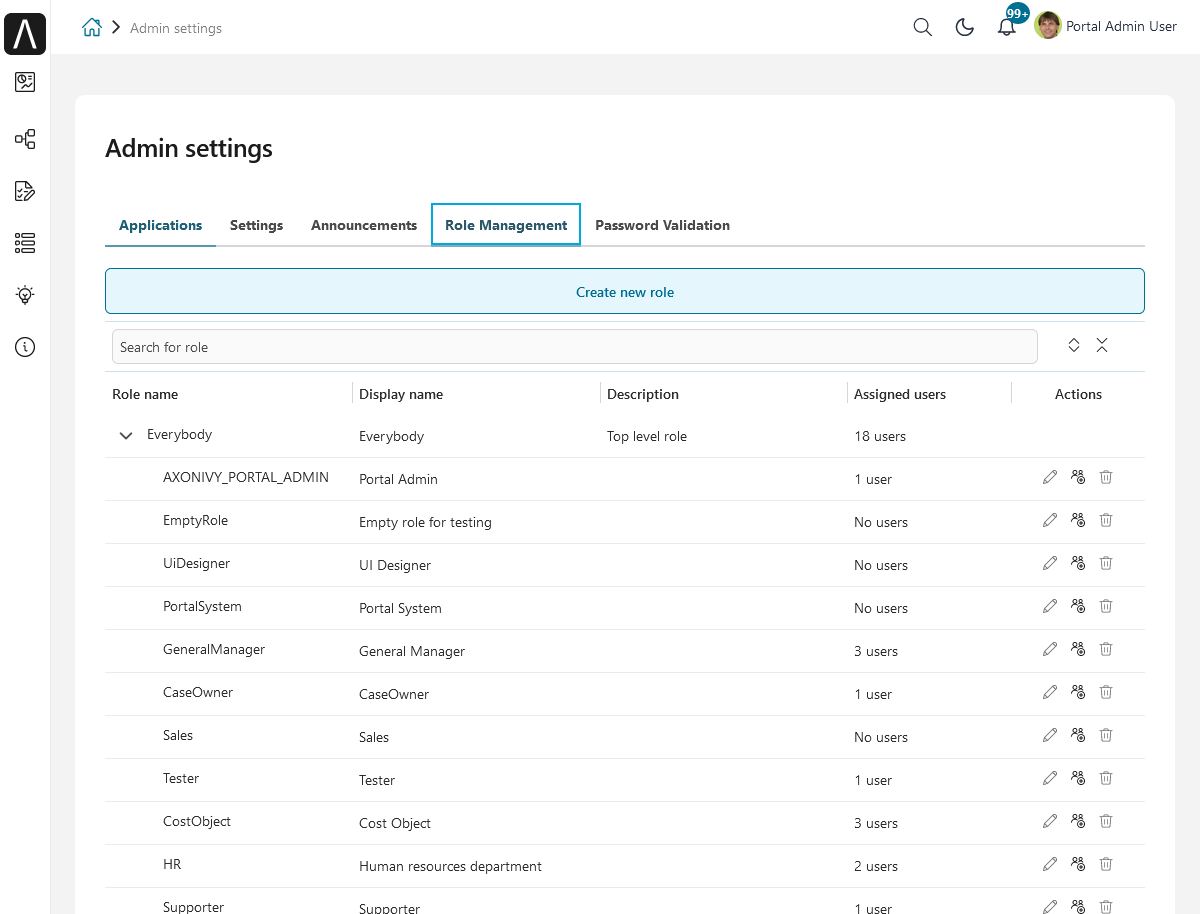Switch to the Settings tab
1200x914 pixels.
pos(256,225)
